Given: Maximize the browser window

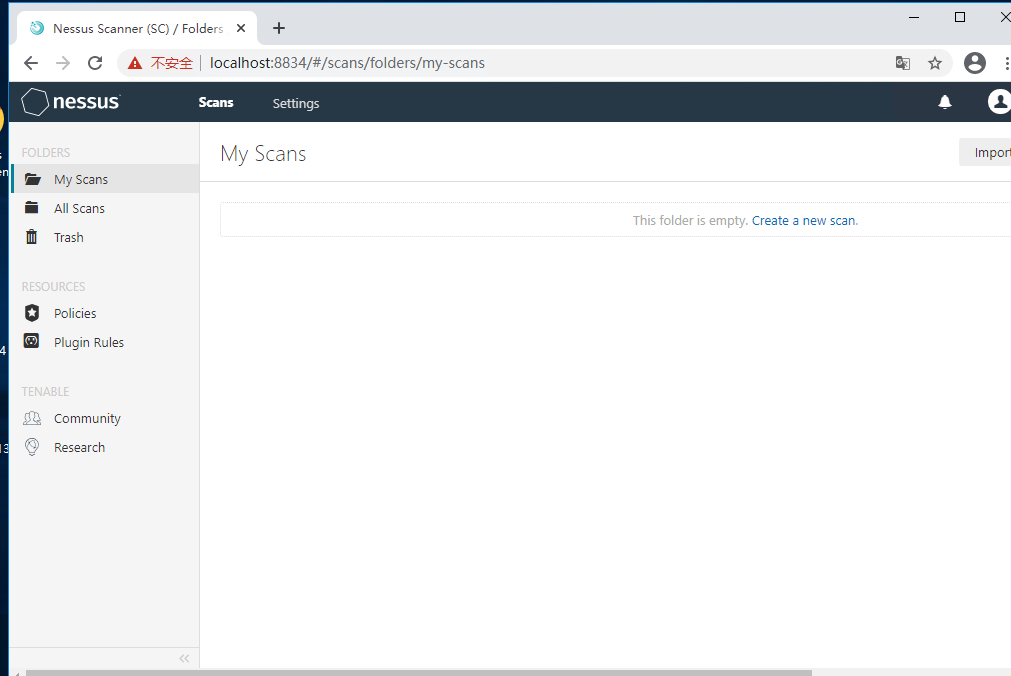Looking at the screenshot, I should coord(959,17).
